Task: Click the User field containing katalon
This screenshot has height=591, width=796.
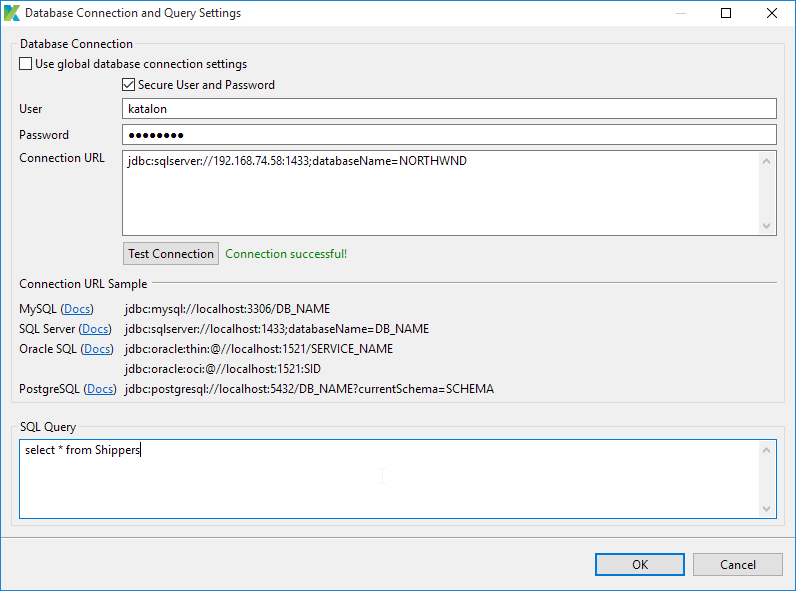Action: coord(449,109)
